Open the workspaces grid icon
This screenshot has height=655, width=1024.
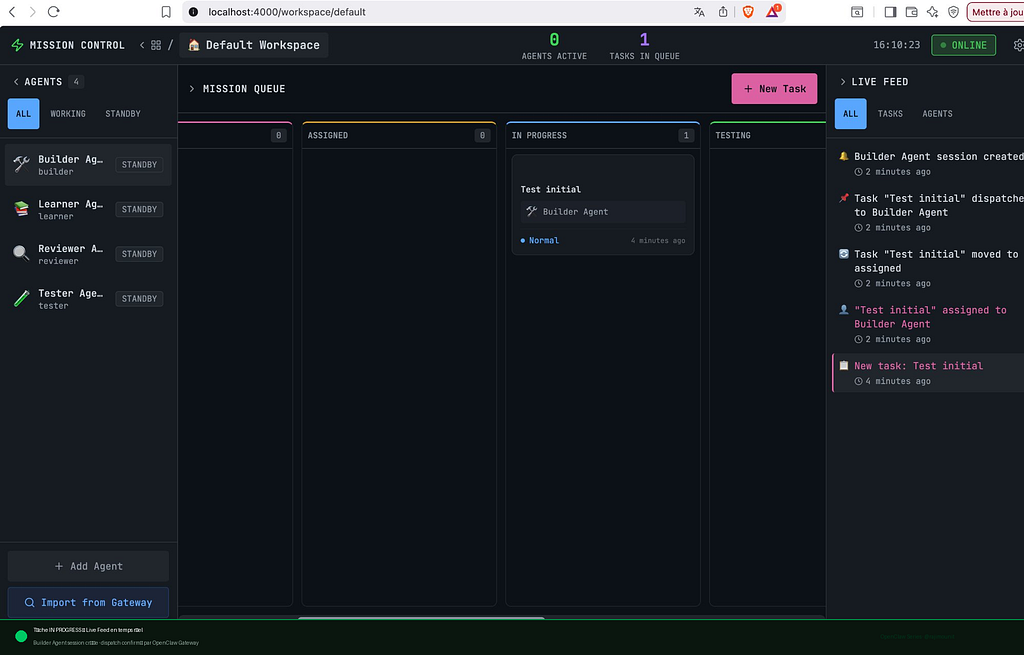pos(156,45)
